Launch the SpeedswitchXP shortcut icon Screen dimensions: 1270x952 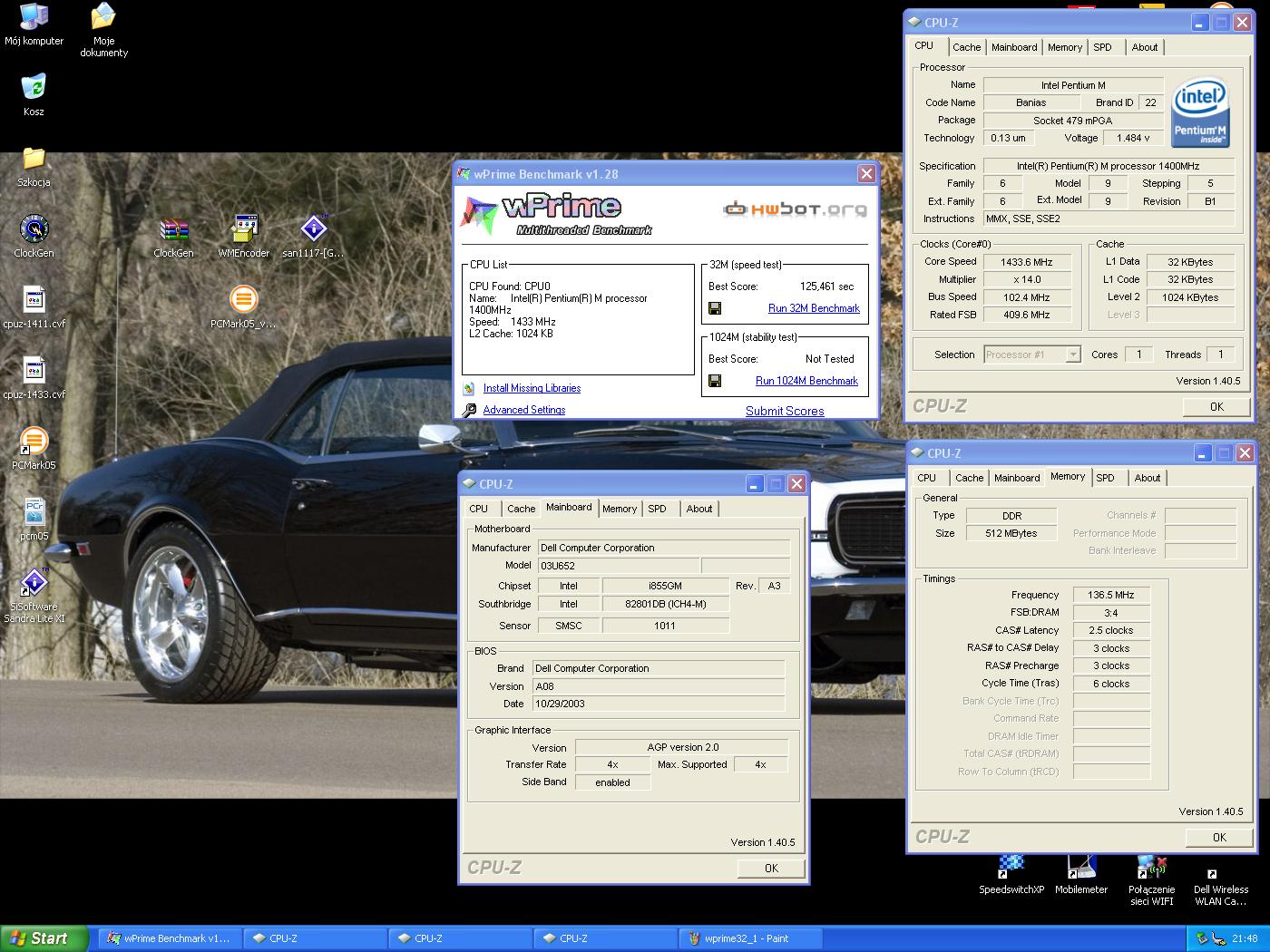pyautogui.click(x=1011, y=866)
